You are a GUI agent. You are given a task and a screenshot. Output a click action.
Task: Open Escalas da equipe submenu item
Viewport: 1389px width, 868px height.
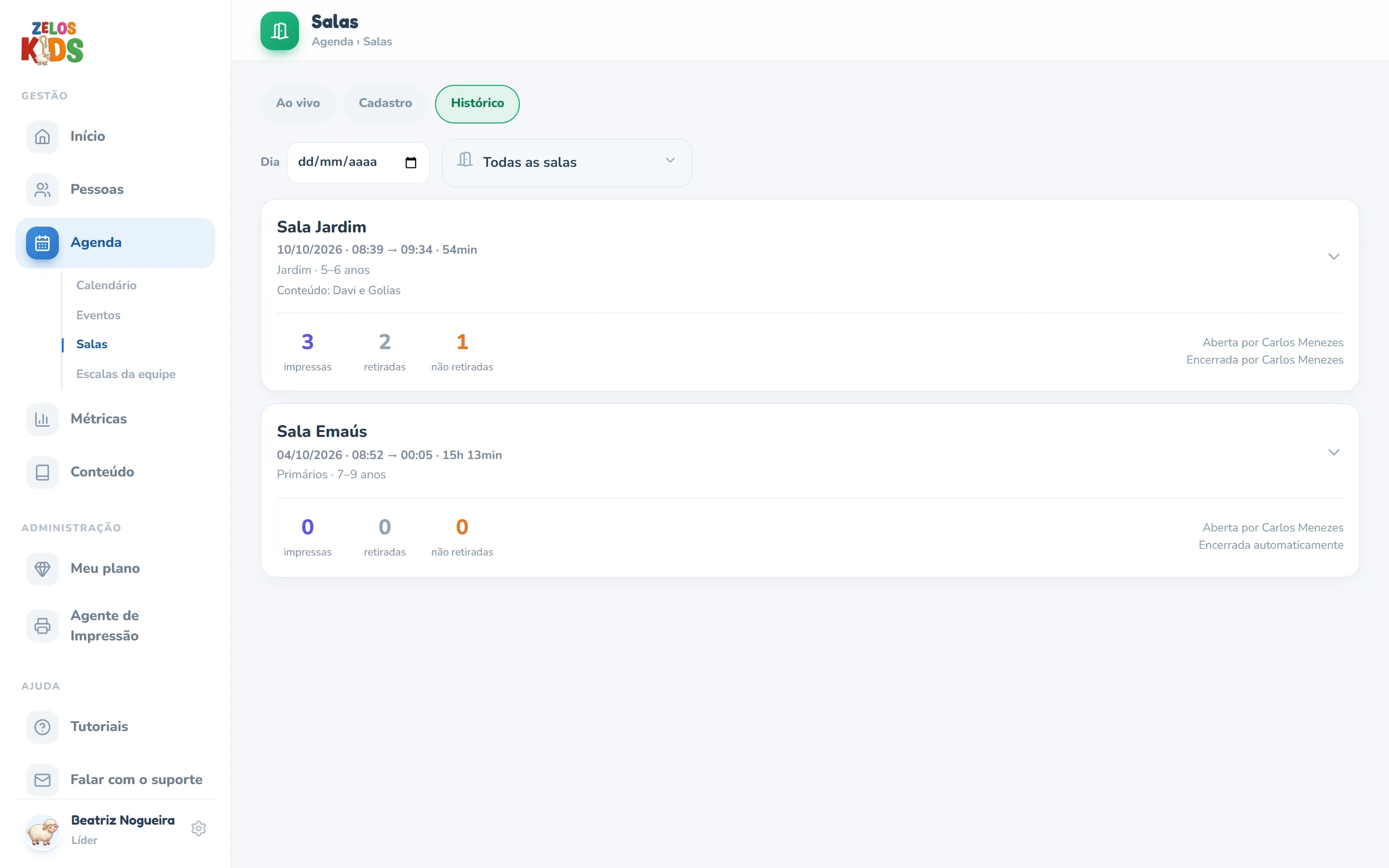tap(126, 374)
